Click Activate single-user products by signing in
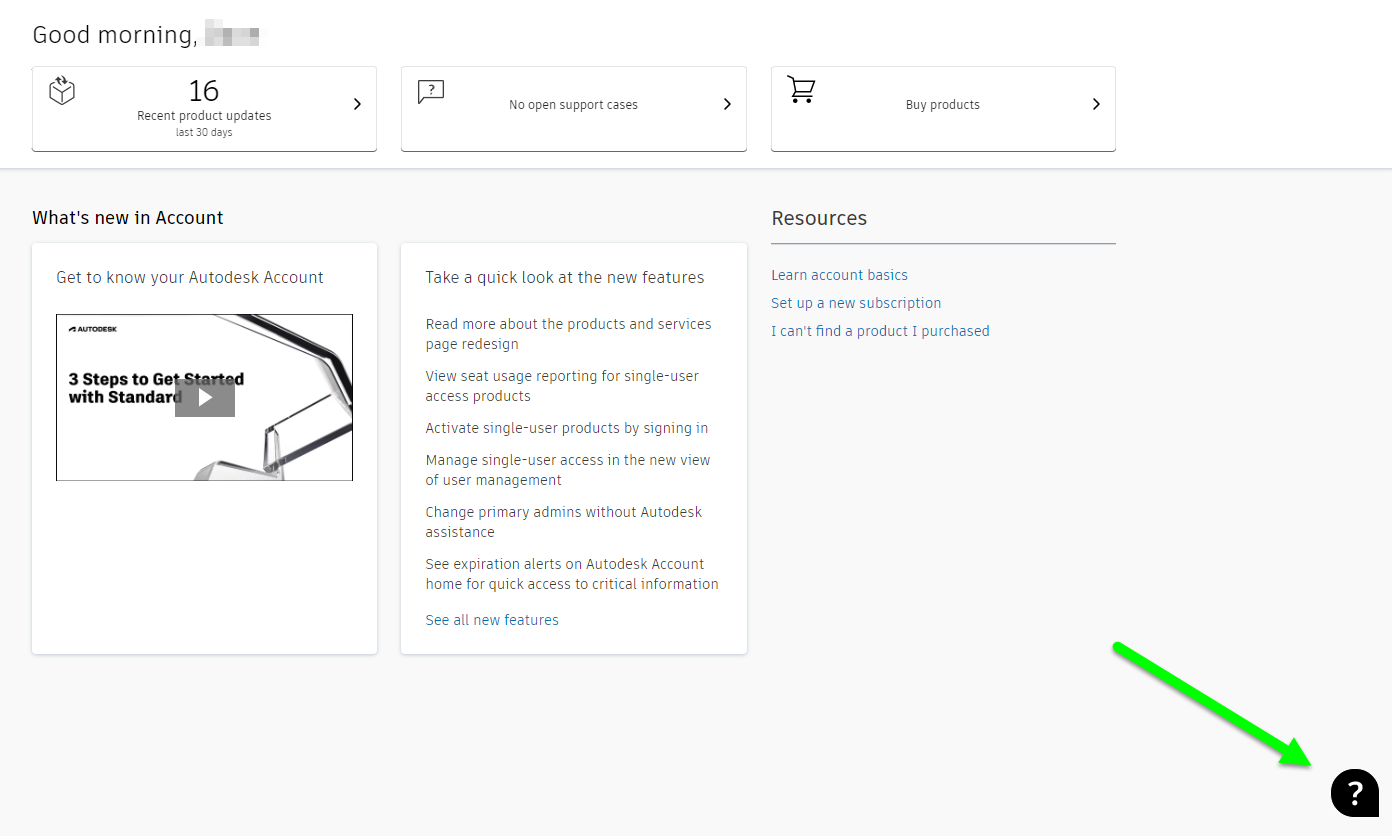This screenshot has width=1392, height=836. [x=566, y=428]
